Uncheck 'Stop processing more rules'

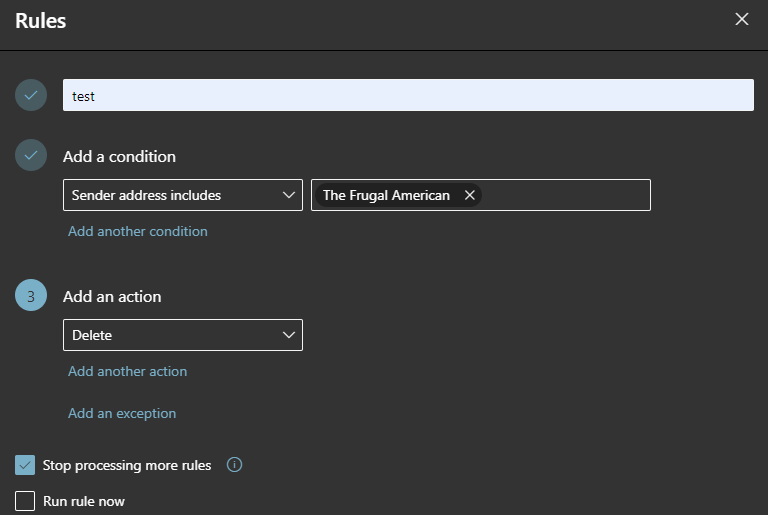coord(25,465)
